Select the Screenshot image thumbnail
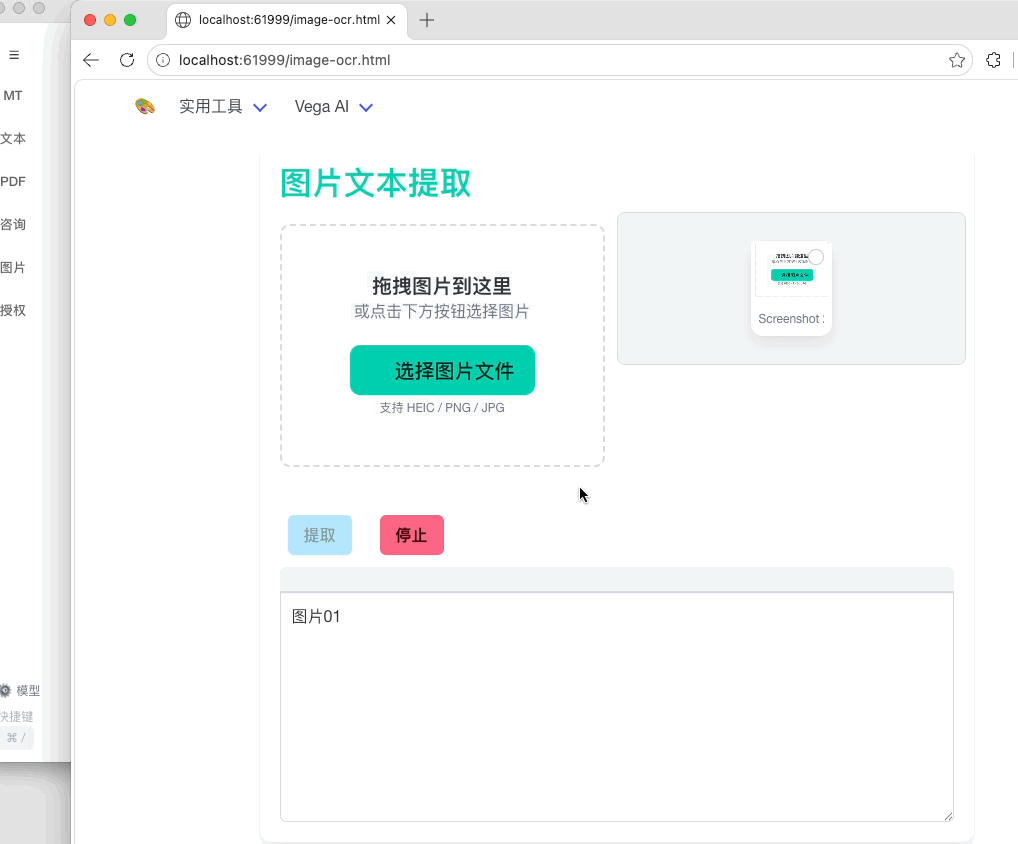The width and height of the screenshot is (1018, 844). 791,288
